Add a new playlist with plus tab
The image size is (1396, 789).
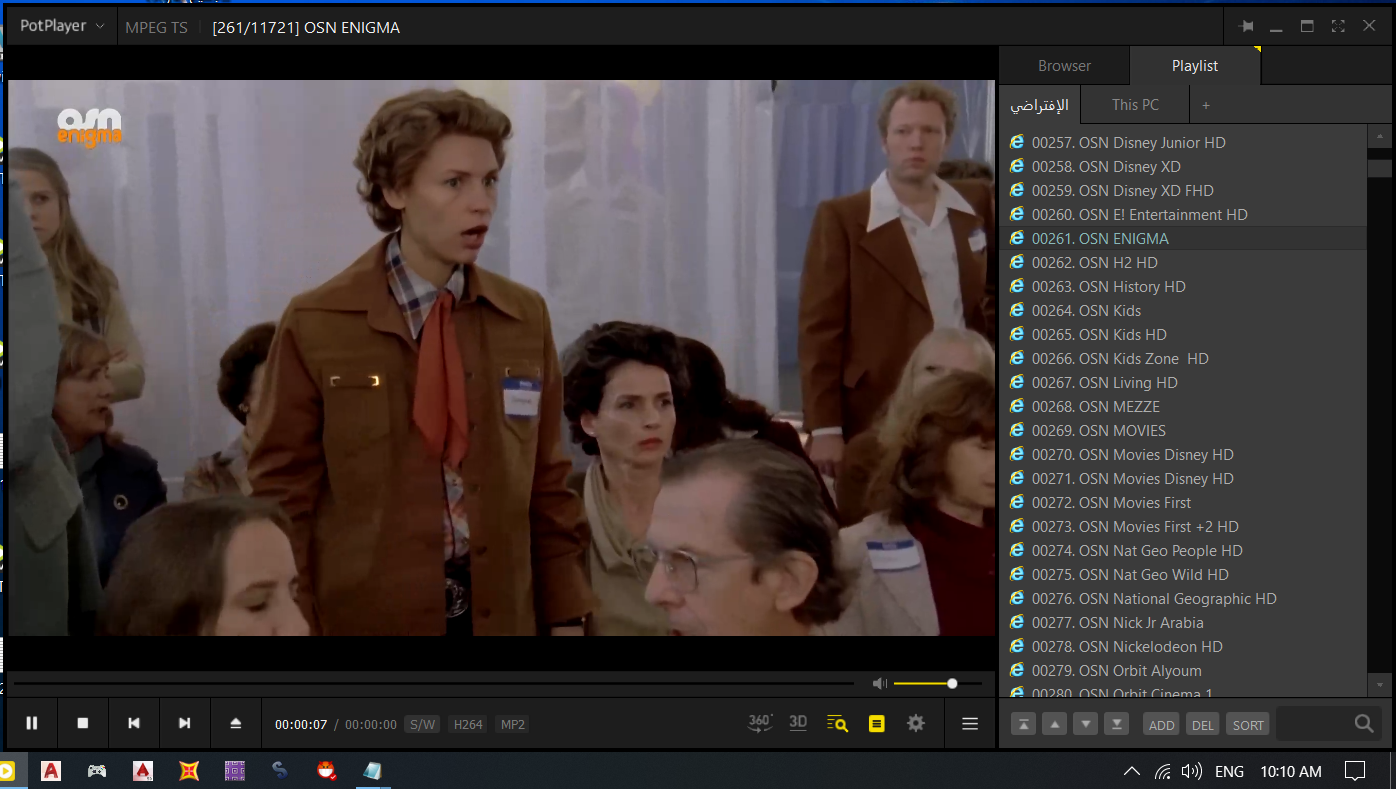pos(1206,104)
